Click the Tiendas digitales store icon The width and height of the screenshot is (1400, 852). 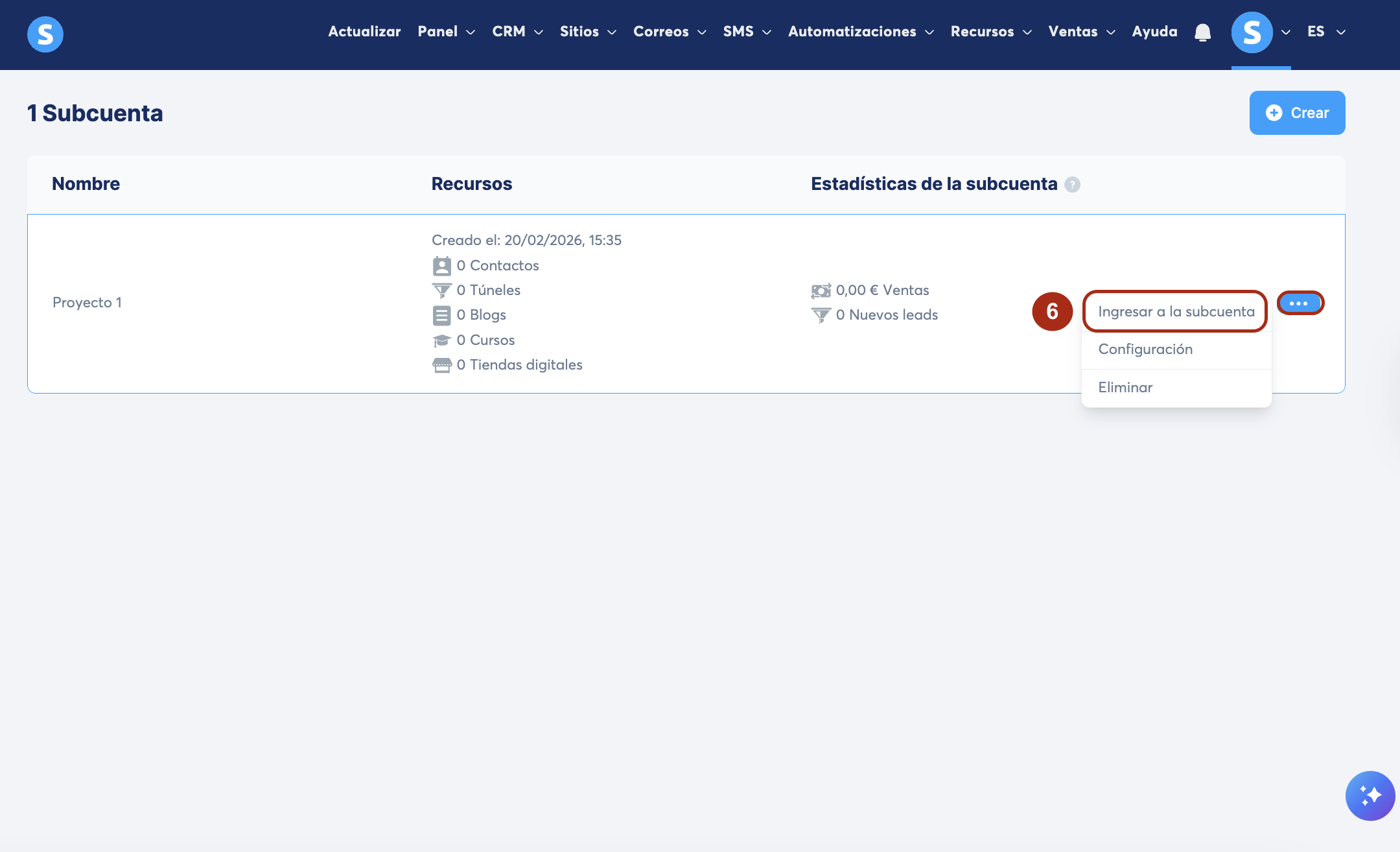pyautogui.click(x=441, y=365)
